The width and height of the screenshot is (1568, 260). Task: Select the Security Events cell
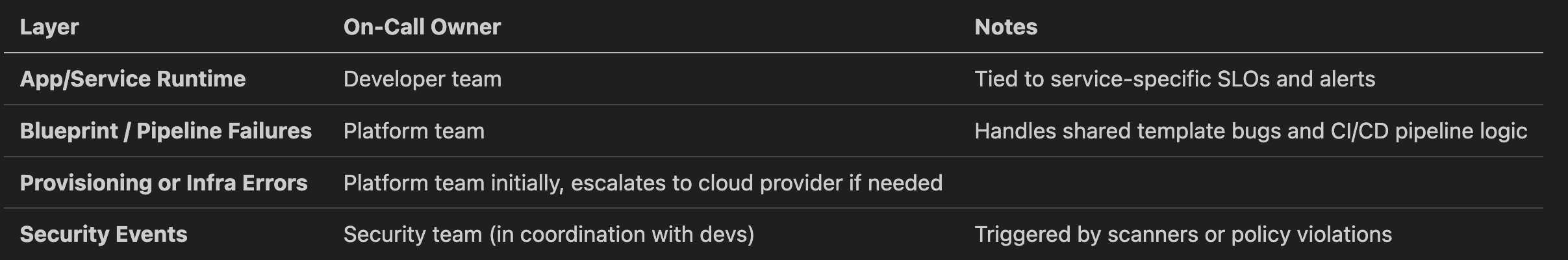click(x=103, y=235)
